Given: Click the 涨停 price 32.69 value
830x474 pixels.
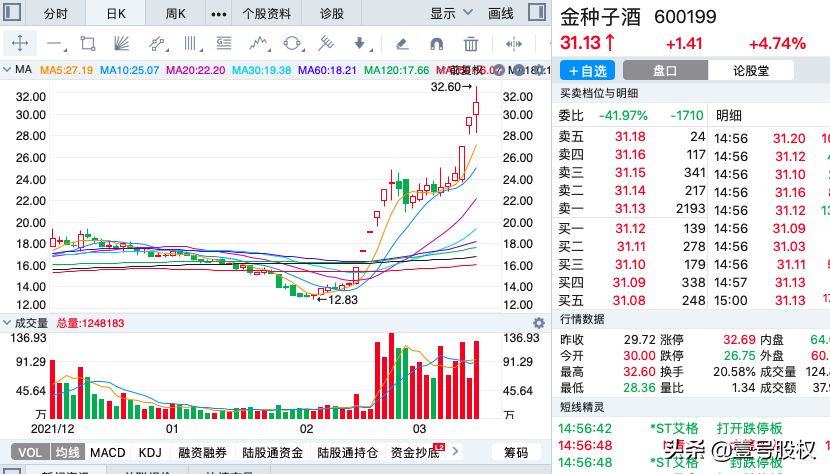Looking at the screenshot, I should click(x=739, y=339).
